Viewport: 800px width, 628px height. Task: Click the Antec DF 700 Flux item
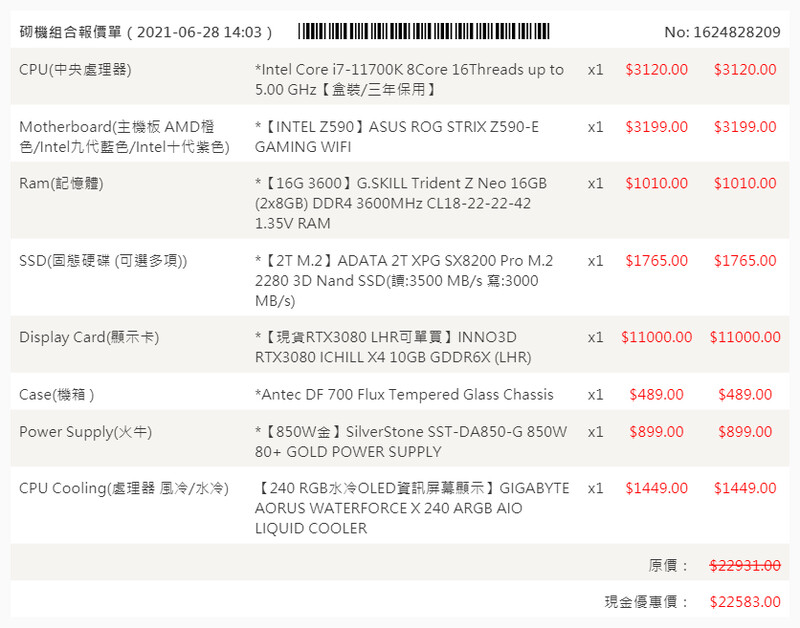pos(404,395)
